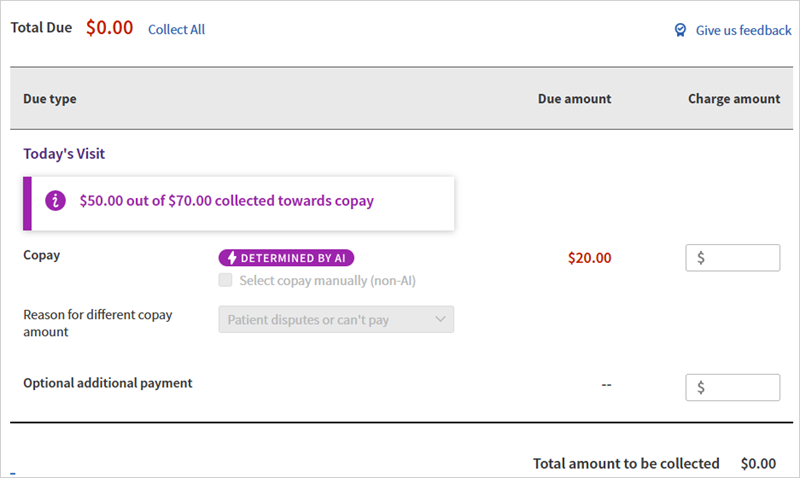Click the $20.00 copay due amount
Screen dimensions: 800x478
click(589, 258)
